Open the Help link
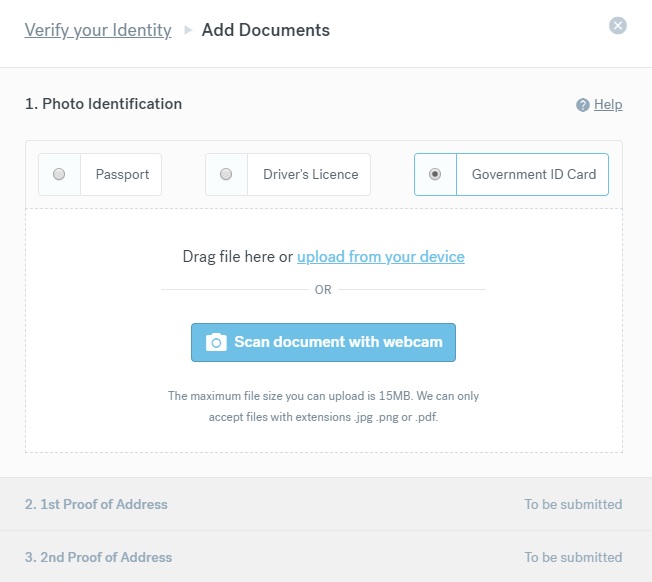This screenshot has width=652, height=582. pyautogui.click(x=608, y=104)
